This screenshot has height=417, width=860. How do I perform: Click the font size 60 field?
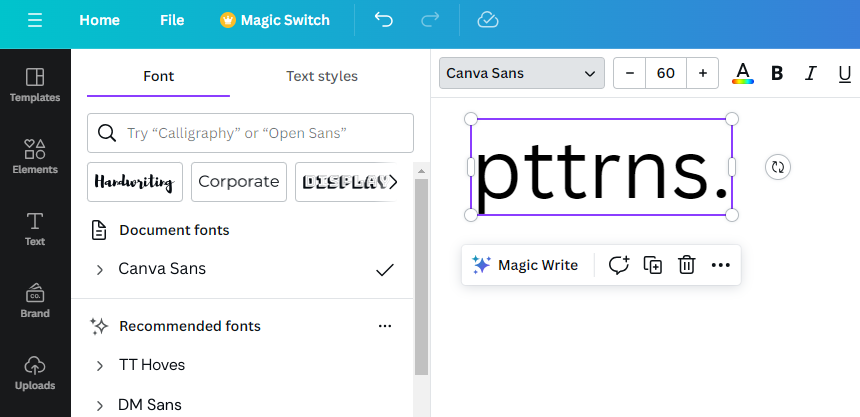(x=666, y=73)
